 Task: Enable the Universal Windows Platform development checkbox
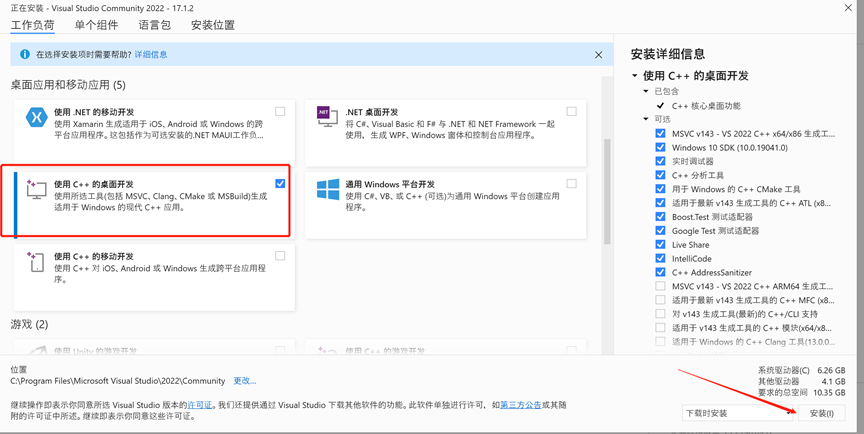571,183
